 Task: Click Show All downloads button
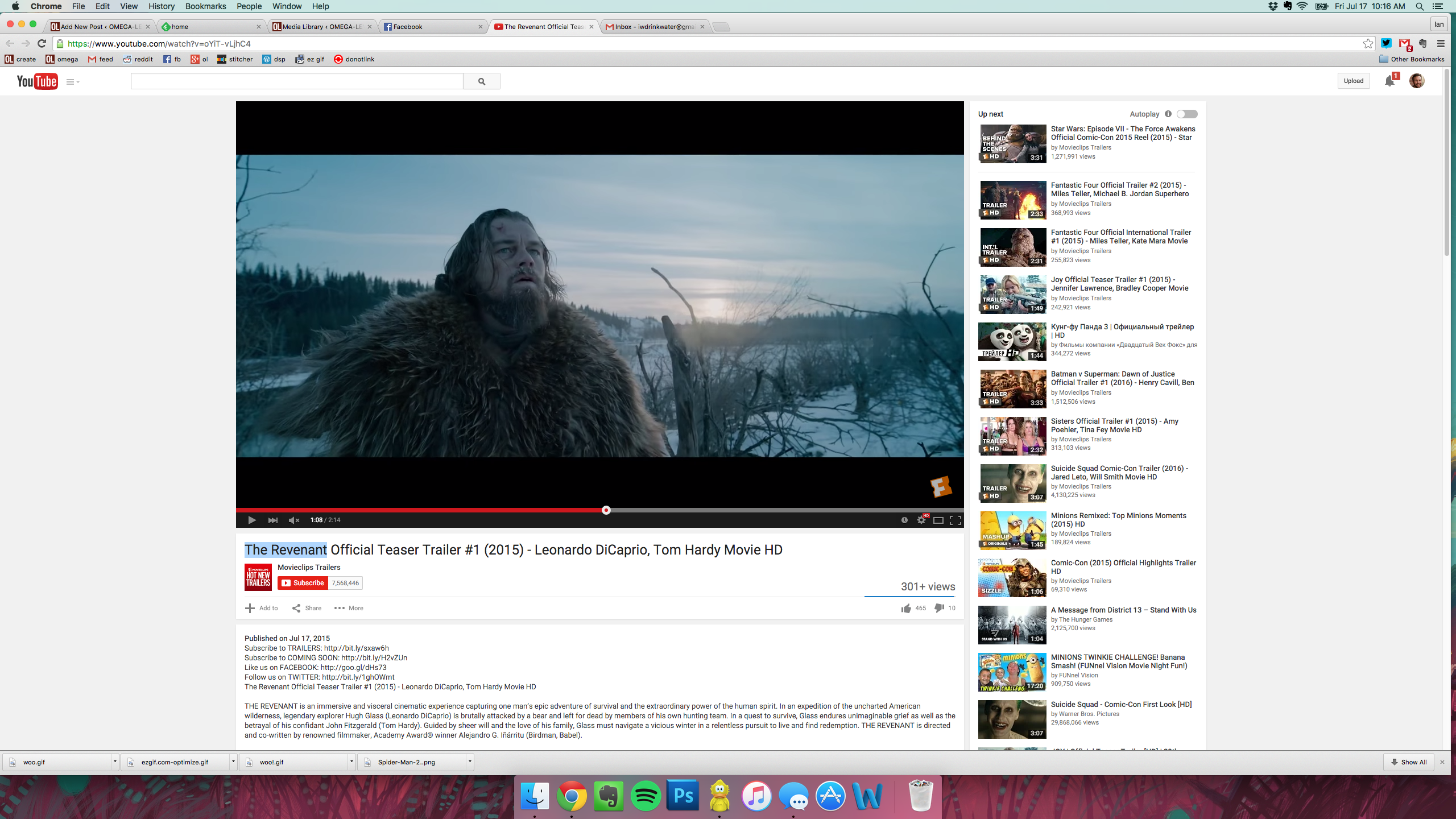(x=1409, y=762)
